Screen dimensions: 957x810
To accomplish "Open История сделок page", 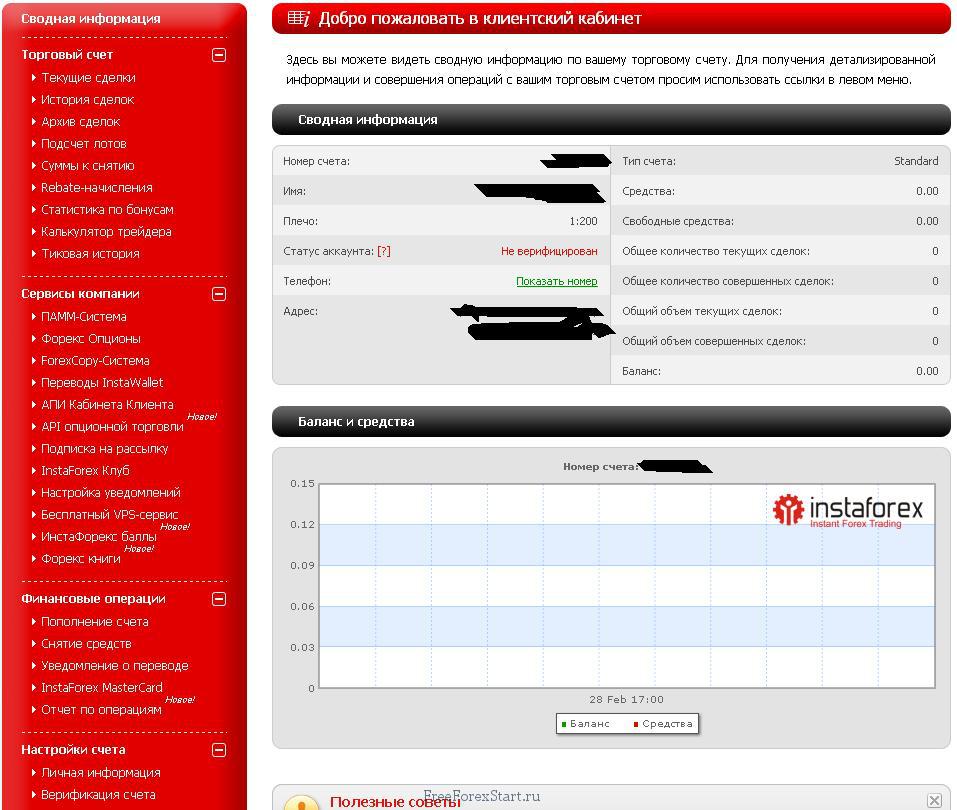I will pos(87,100).
